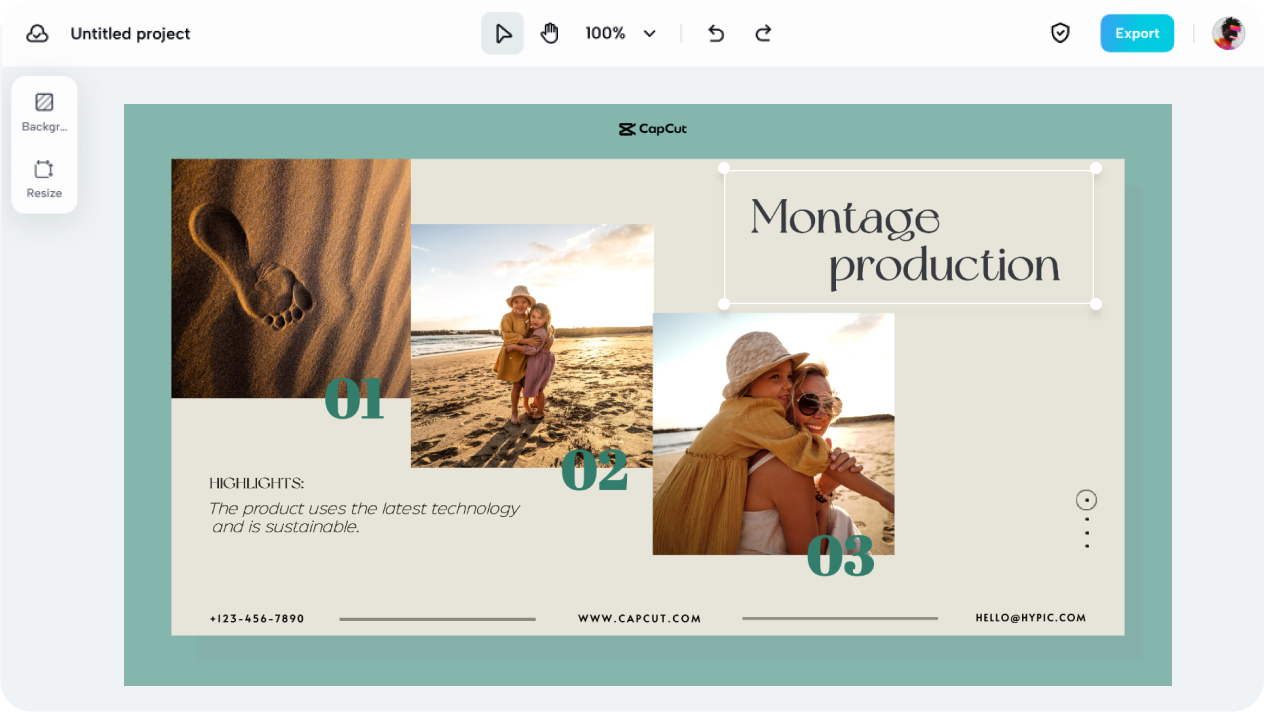Screen dimensions: 1264x712
Task: Open the user profile avatar
Action: click(1229, 33)
